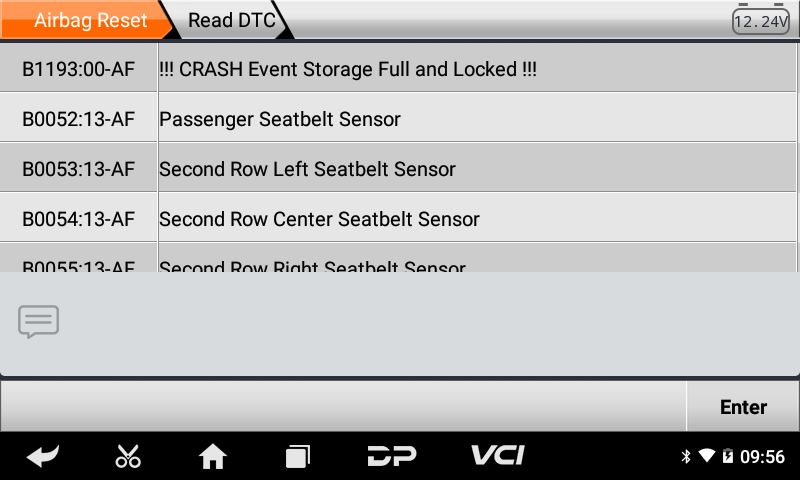
Task: Tap the scissors screenshot icon
Action: (x=128, y=457)
